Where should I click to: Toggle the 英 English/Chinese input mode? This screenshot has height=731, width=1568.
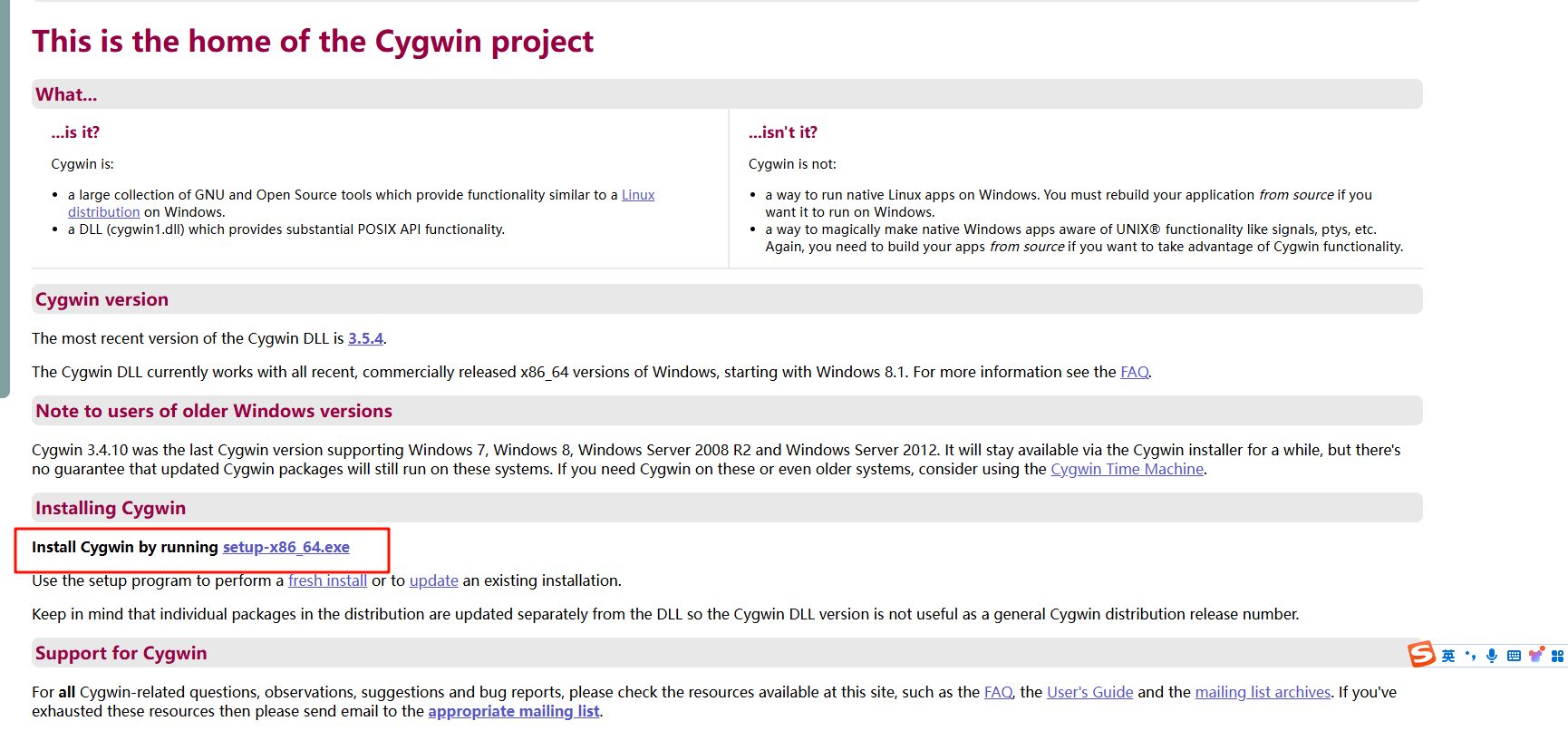point(1448,656)
